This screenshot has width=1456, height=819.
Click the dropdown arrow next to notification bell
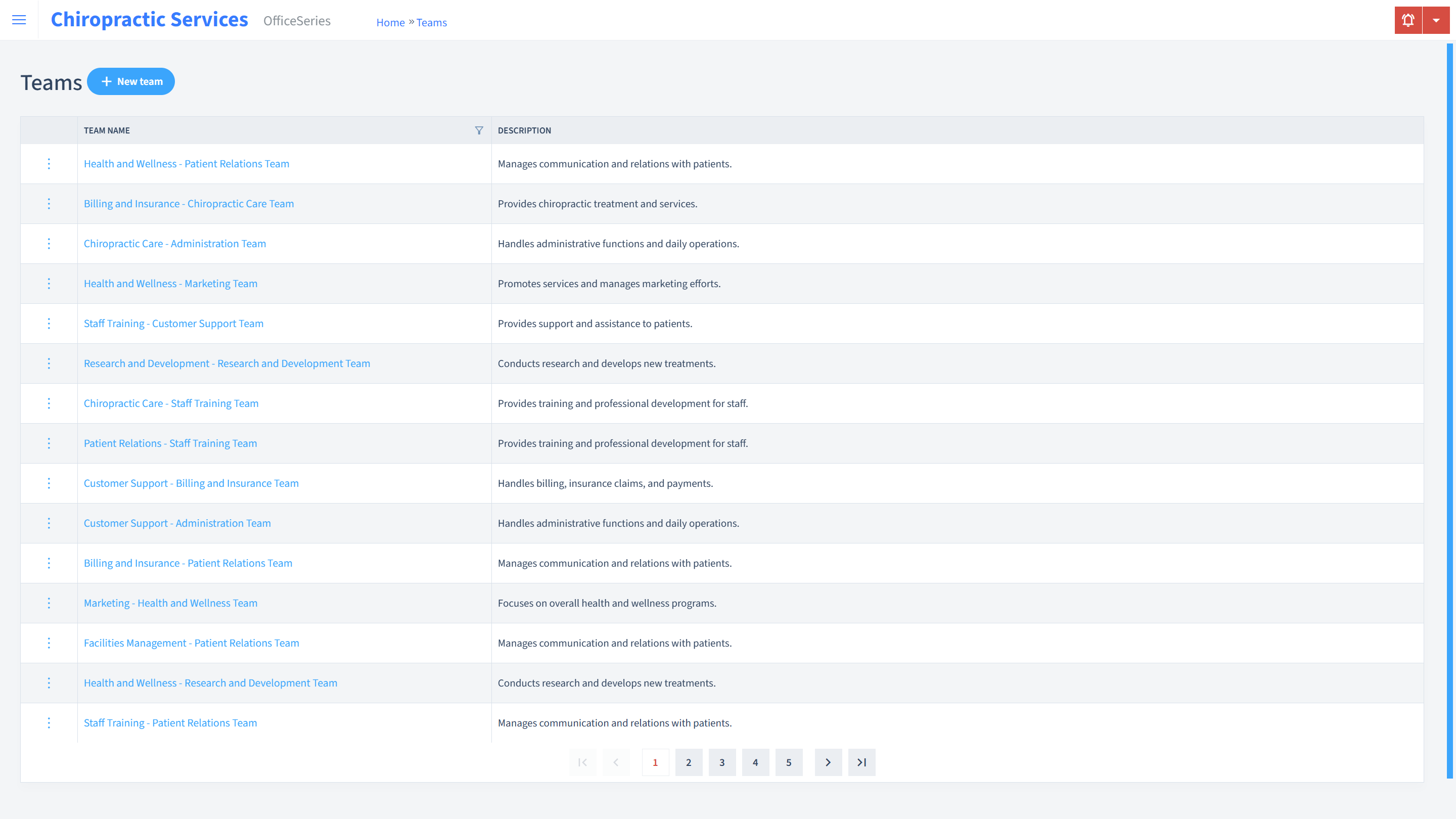[x=1436, y=20]
